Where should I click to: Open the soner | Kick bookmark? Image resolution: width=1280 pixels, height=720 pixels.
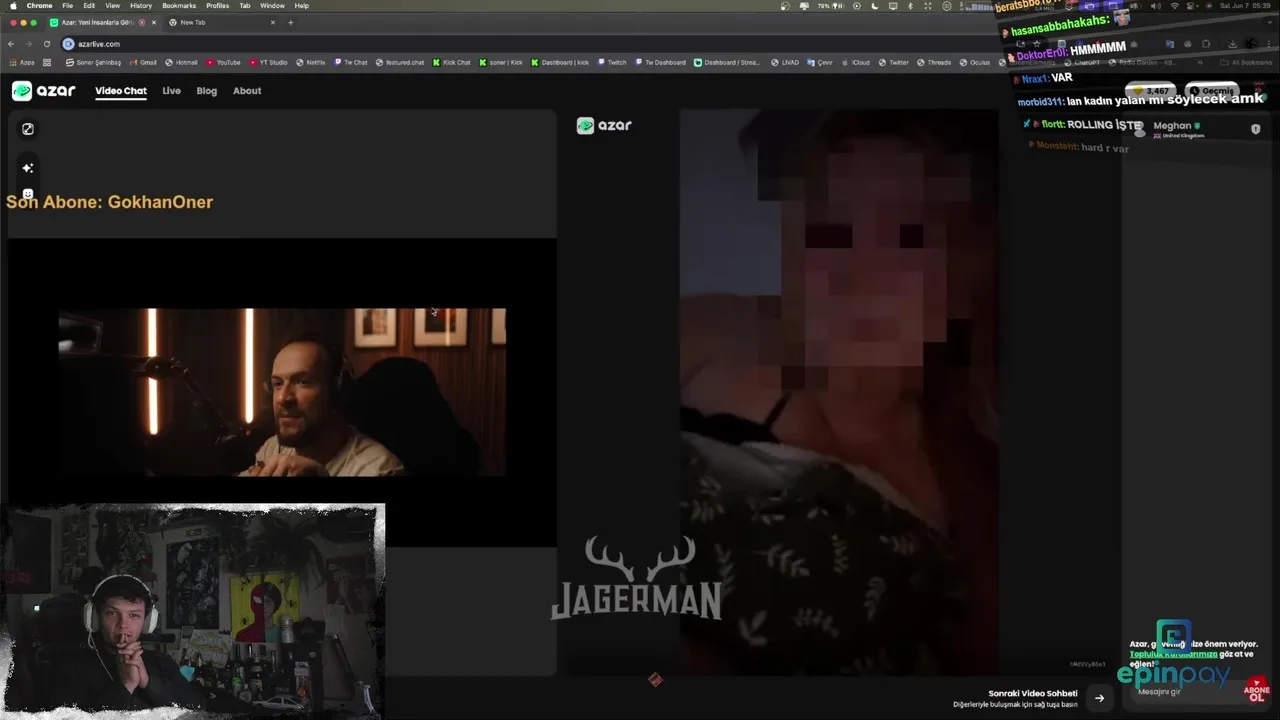coord(501,62)
